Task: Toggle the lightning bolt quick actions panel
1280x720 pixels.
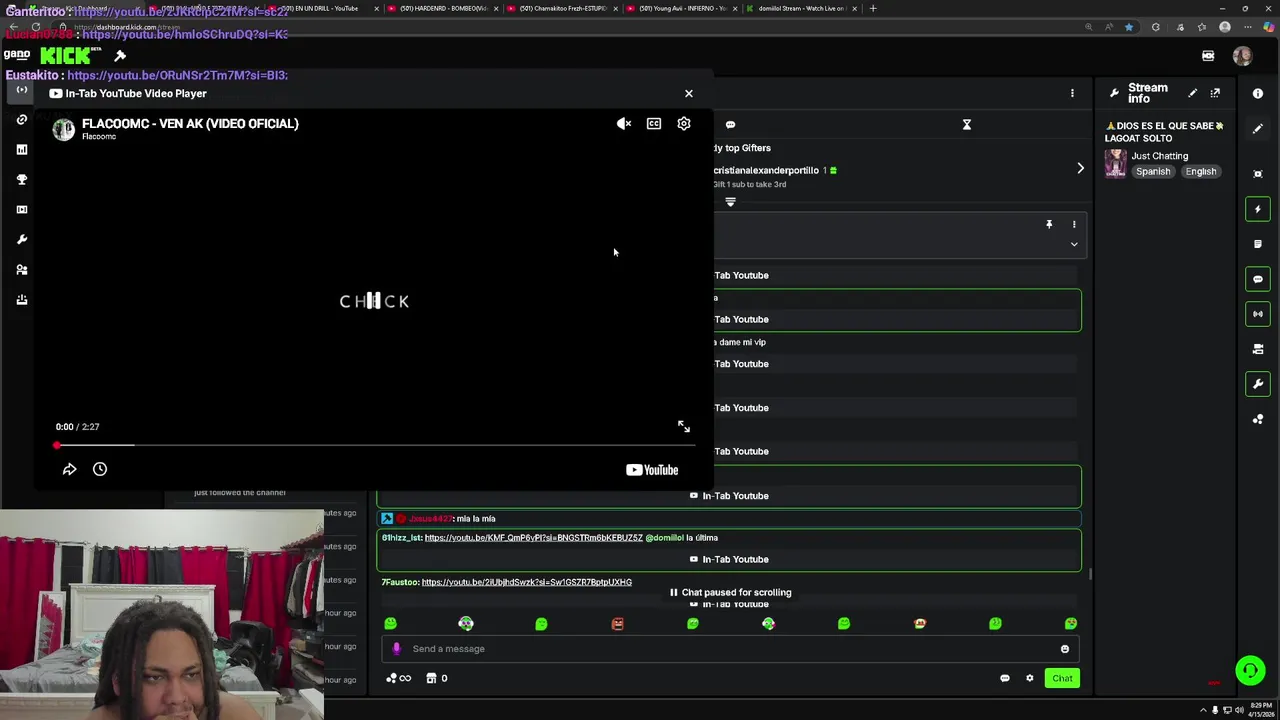Action: 1258,209
